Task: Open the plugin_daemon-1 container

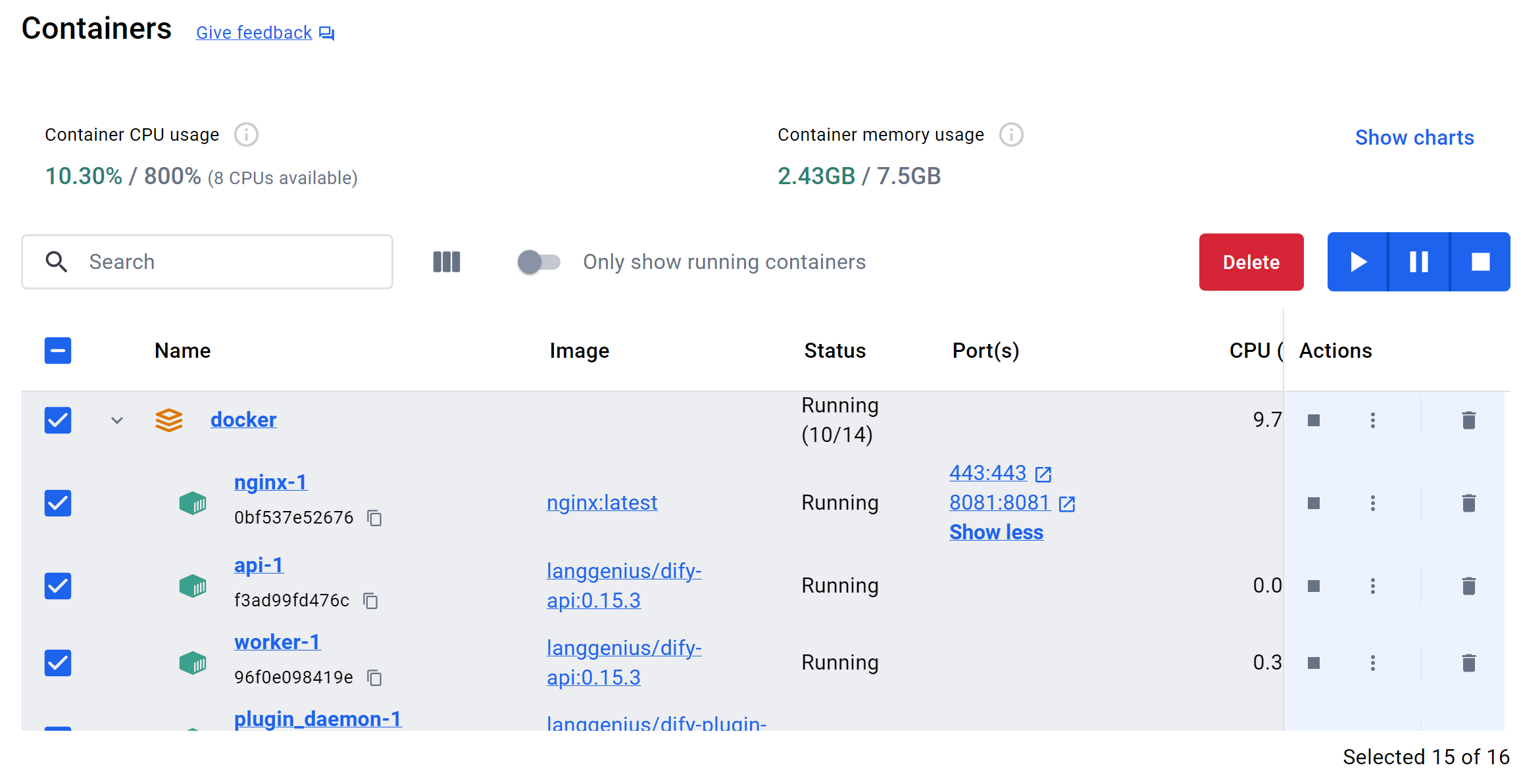Action: point(318,719)
